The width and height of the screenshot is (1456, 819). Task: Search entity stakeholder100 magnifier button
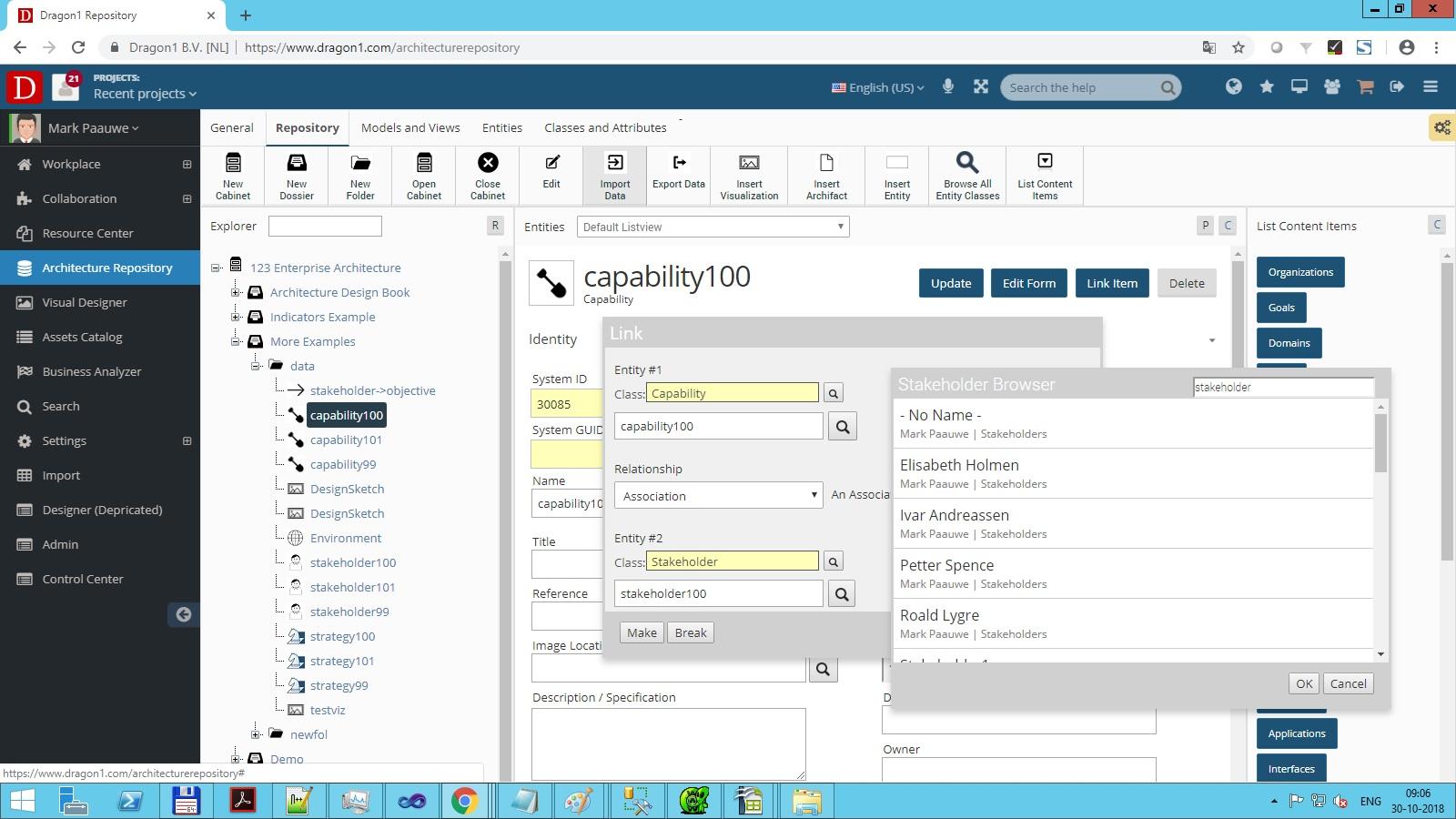842,594
